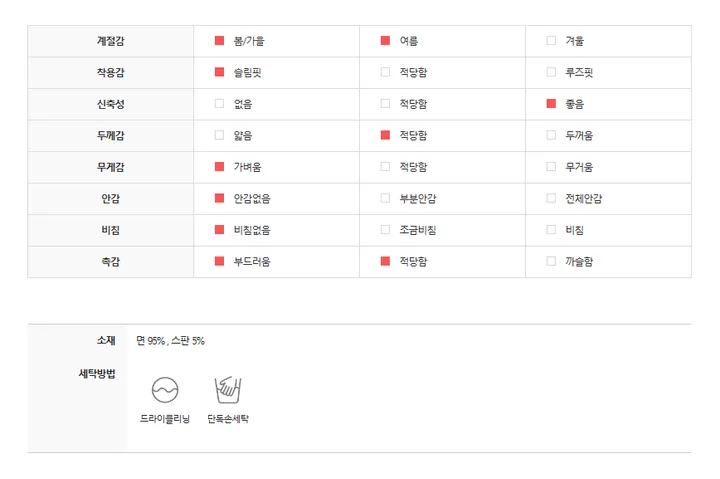This screenshot has width=720, height=479.
Task: Click the hand wash (단독손세탁) bucket icon
Action: pyautogui.click(x=228, y=390)
